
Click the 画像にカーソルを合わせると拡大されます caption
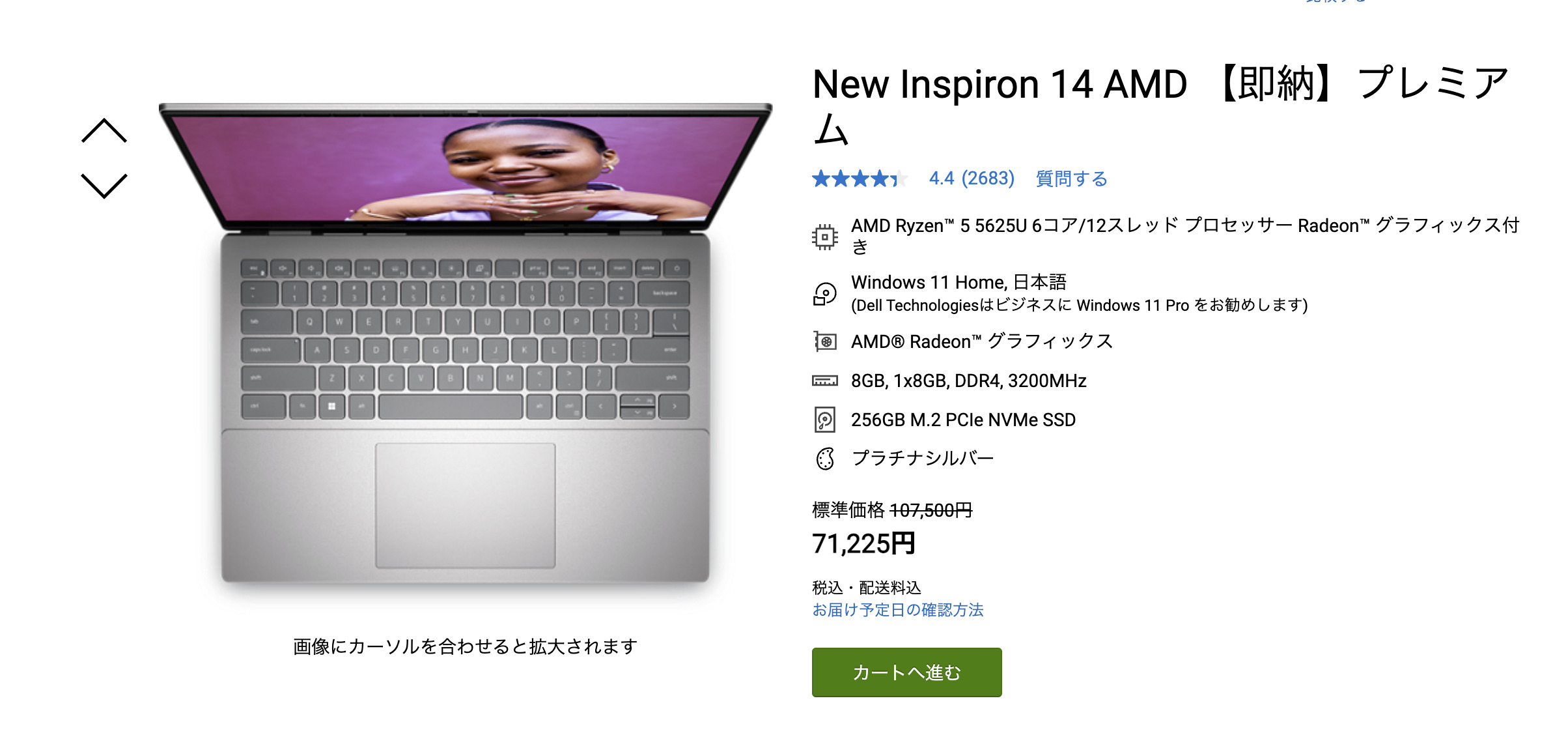pyautogui.click(x=465, y=646)
